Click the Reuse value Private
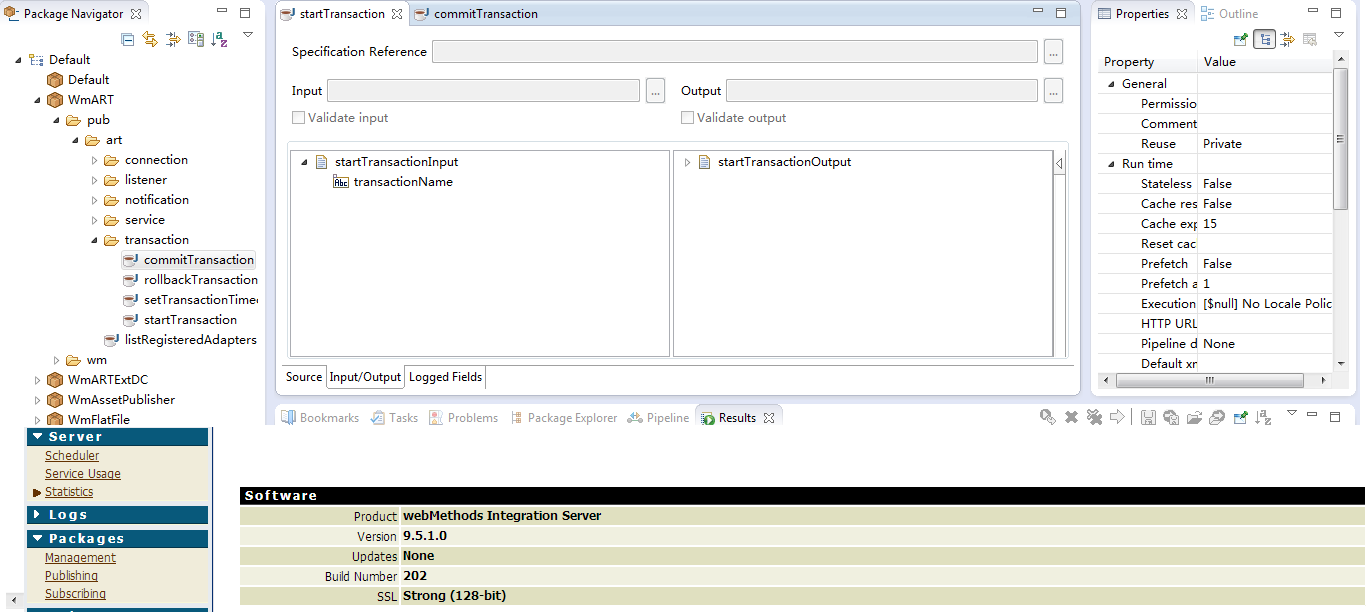The height and width of the screenshot is (612, 1366). click(x=1222, y=144)
